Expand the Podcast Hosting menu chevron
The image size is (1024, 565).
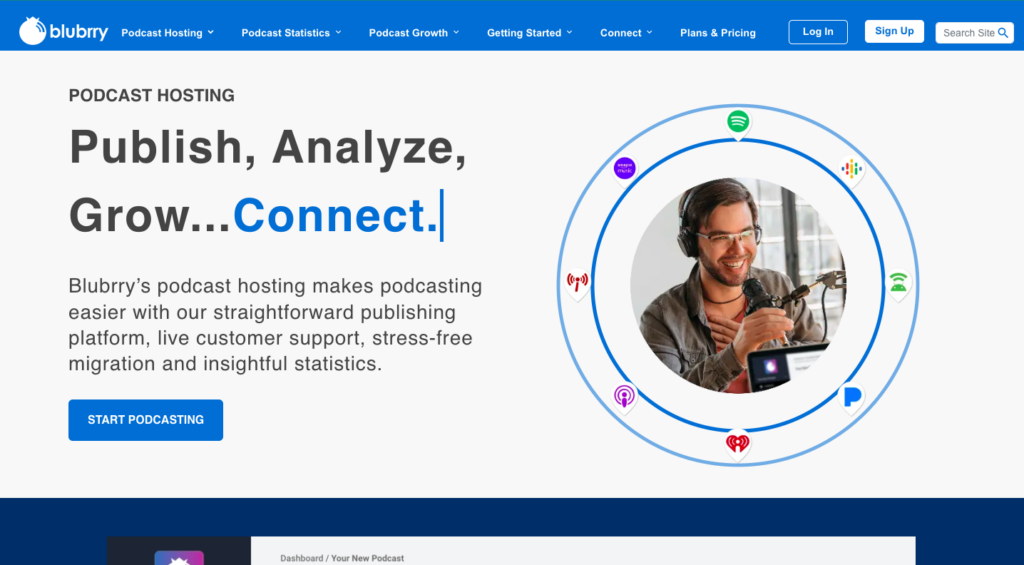211,32
